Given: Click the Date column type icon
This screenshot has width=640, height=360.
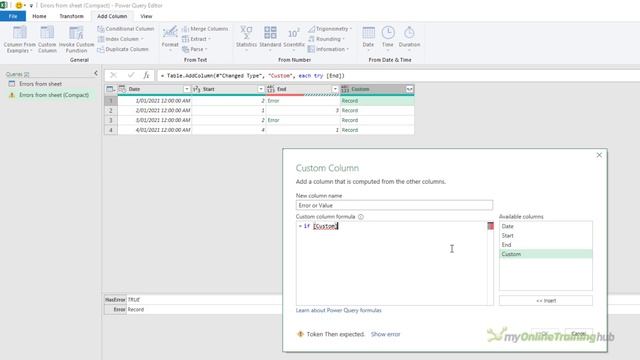Looking at the screenshot, I should coord(122,89).
